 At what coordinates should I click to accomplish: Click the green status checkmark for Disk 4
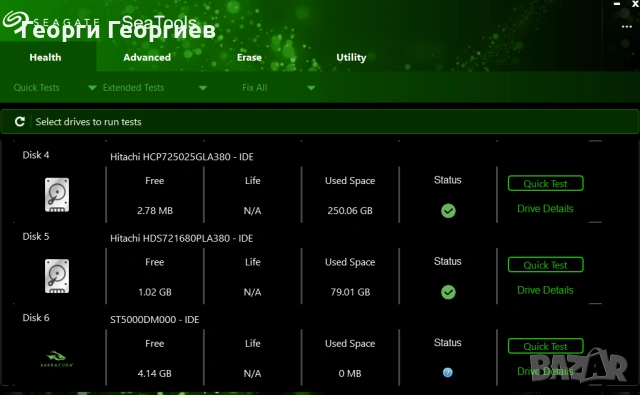point(448,211)
